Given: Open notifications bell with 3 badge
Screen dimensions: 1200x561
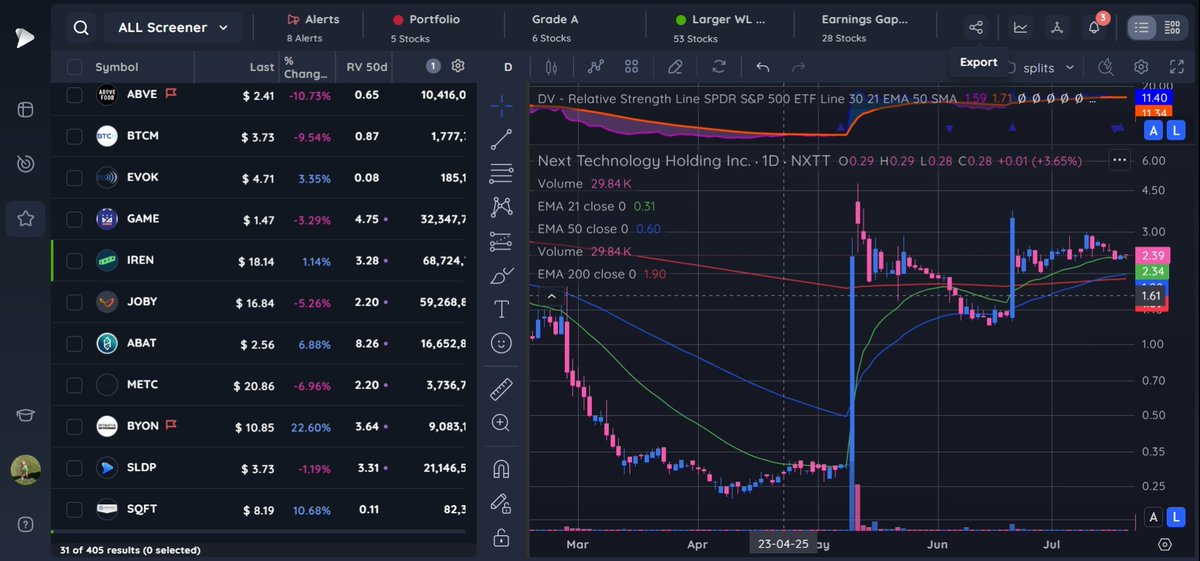Looking at the screenshot, I should point(1095,27).
